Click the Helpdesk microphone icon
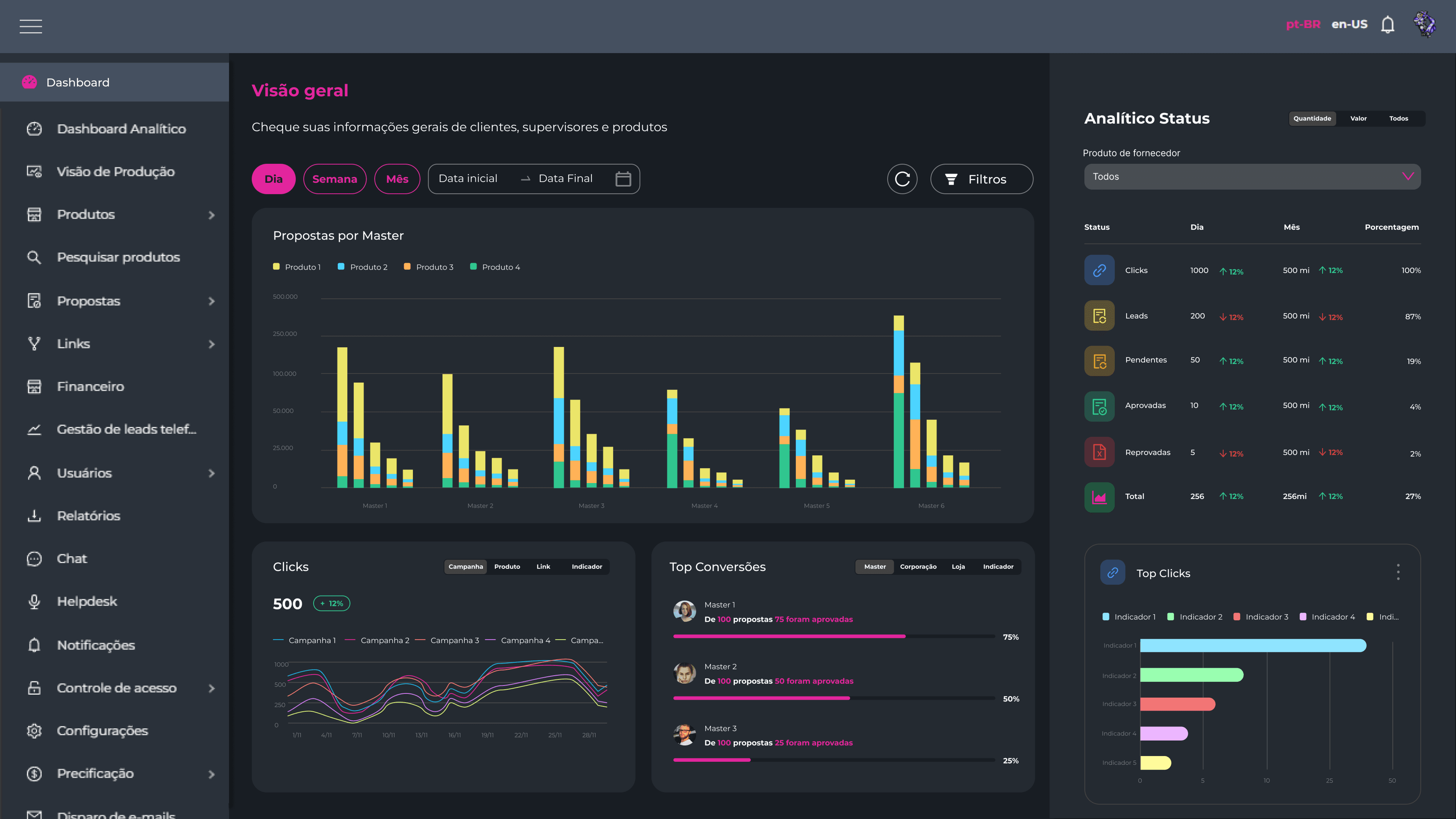Viewport: 1456px width, 819px height. point(34,601)
